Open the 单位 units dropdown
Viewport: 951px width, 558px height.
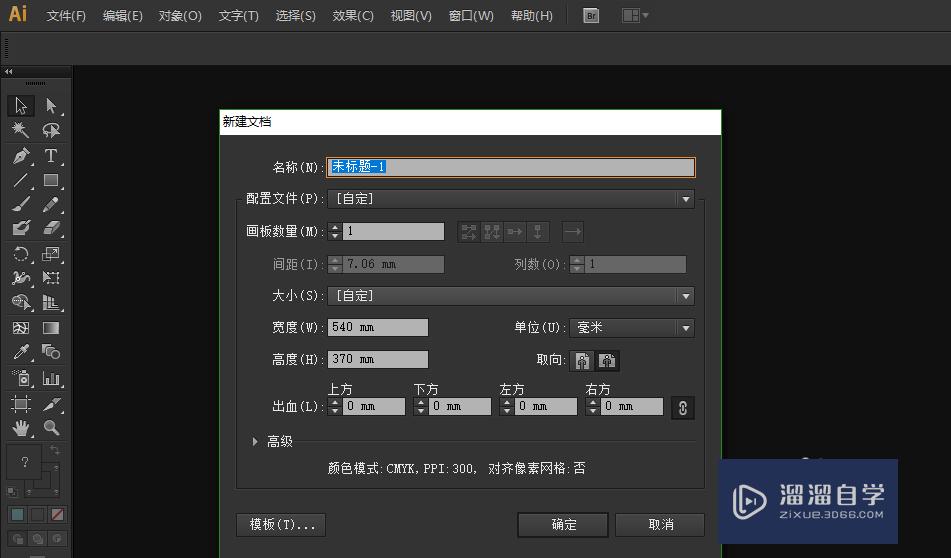631,328
